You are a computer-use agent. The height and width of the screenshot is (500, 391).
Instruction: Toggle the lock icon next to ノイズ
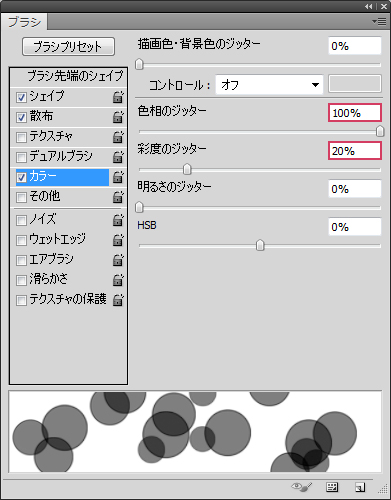click(x=118, y=220)
